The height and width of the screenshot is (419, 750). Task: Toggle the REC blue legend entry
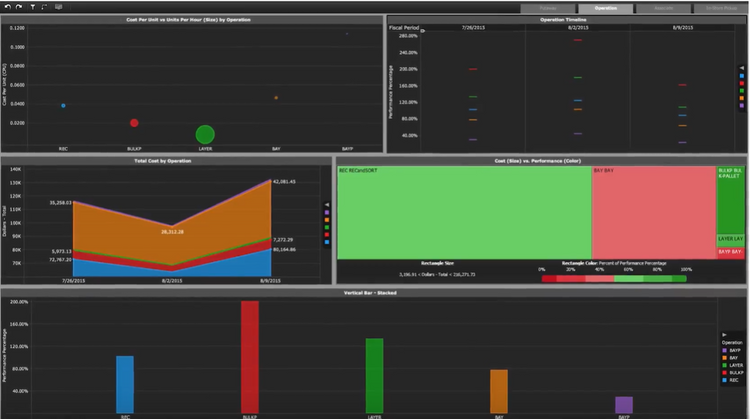(x=723, y=380)
